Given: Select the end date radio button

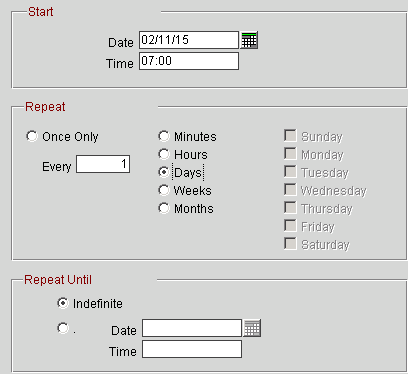Looking at the screenshot, I should (x=63, y=328).
